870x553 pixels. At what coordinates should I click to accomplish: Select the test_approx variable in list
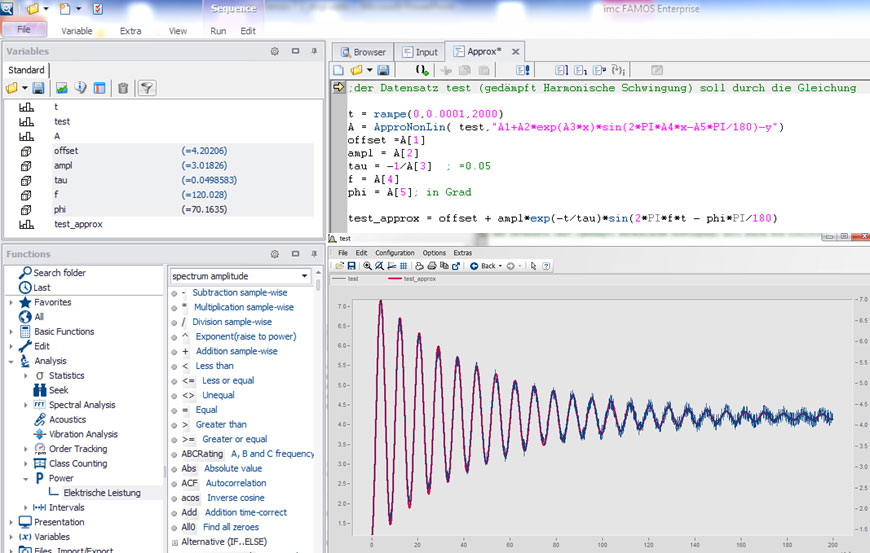tap(78, 225)
